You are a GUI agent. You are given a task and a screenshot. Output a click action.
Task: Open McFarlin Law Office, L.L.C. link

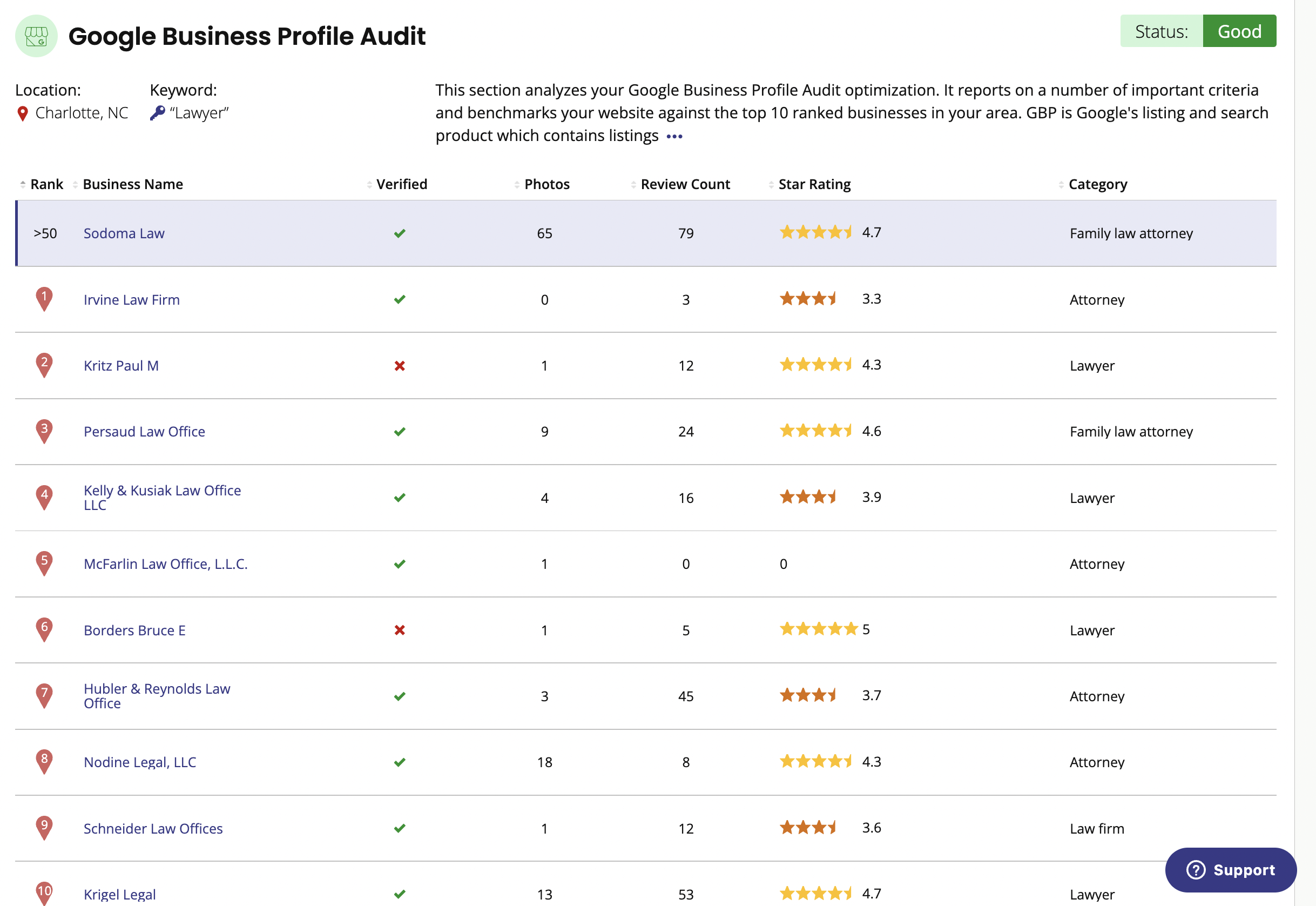coord(166,563)
